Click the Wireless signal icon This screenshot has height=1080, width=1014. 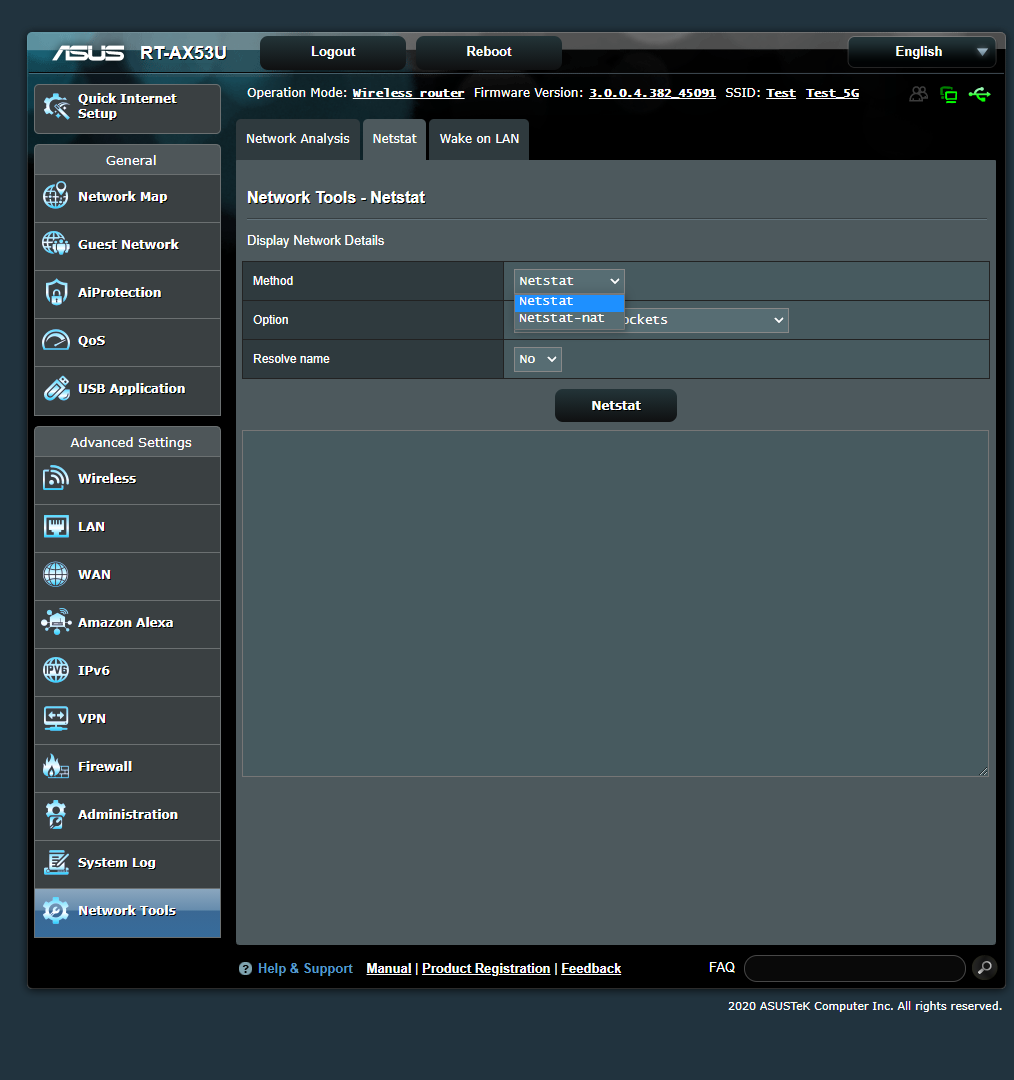pyautogui.click(x=56, y=478)
